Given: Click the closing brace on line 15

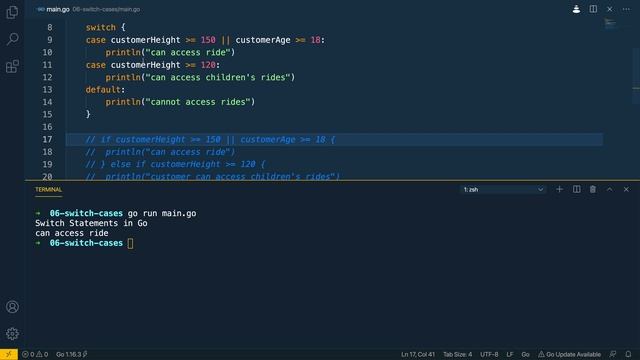Looking at the screenshot, I should click(x=88, y=114).
